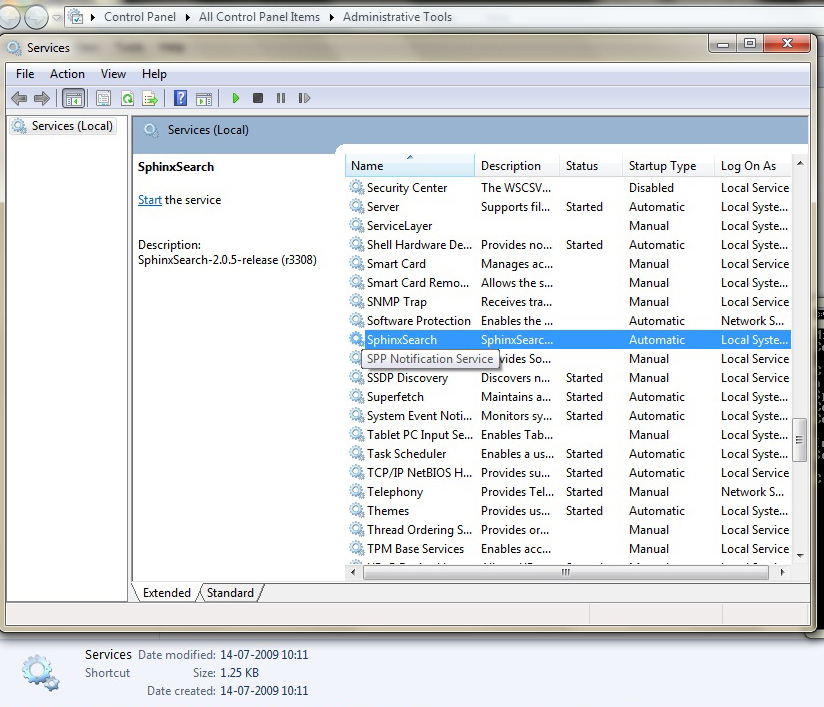Open dropdown arrow before Control Panel breadcrumb
Viewport: 824px width, 707px height.
tap(92, 17)
